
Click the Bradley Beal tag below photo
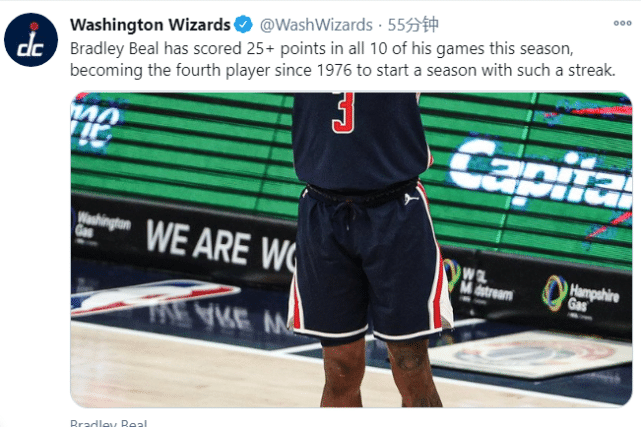coord(108,423)
